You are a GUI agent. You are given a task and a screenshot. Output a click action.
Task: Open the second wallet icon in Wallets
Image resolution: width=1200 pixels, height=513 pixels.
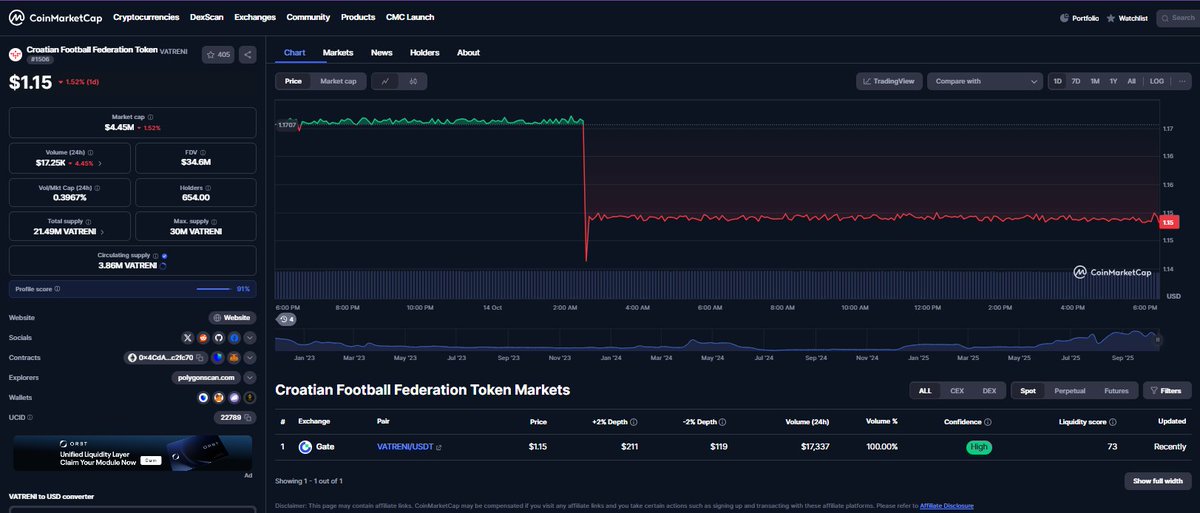(218, 397)
